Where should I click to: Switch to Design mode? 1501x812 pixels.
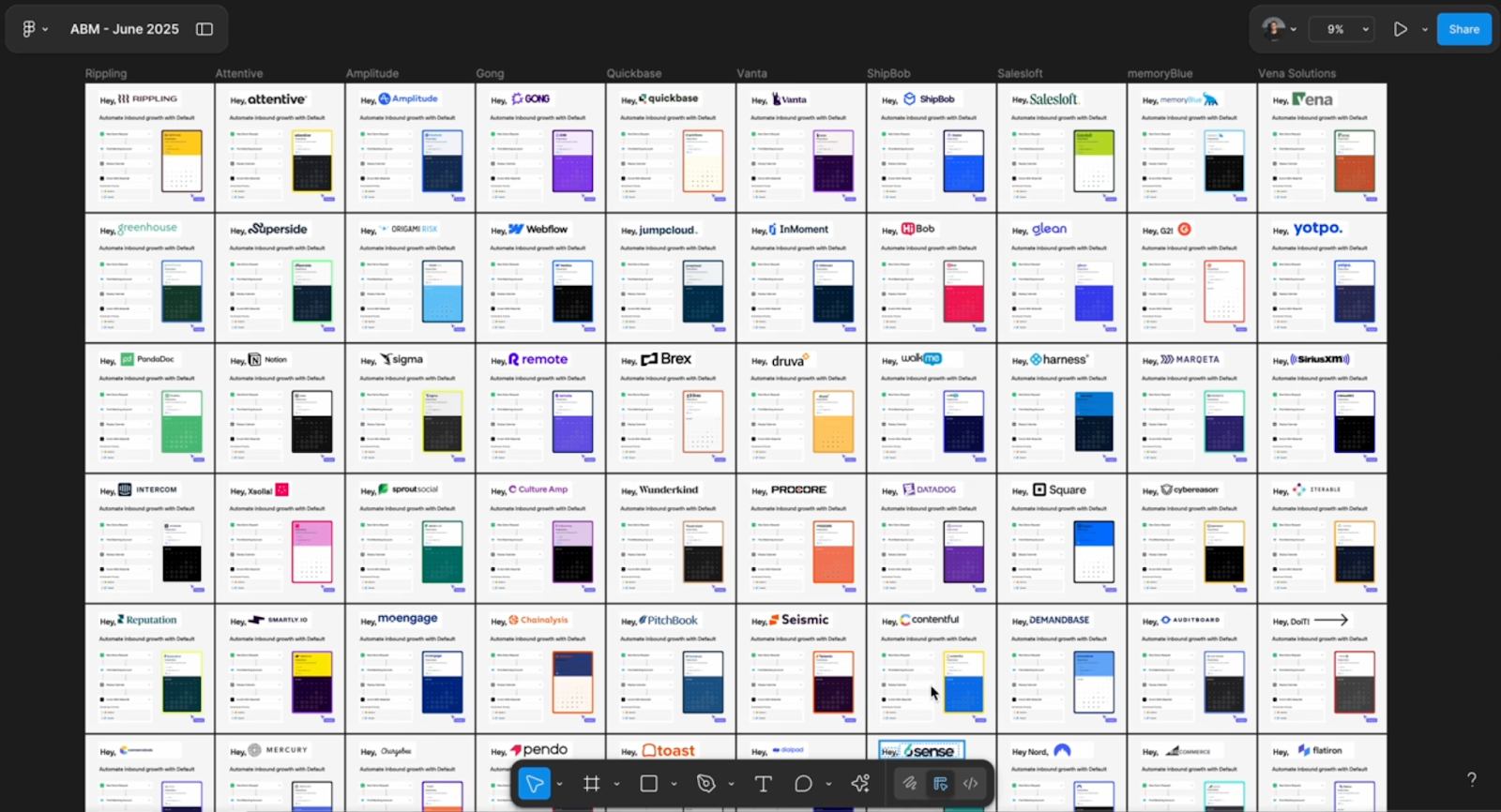940,784
